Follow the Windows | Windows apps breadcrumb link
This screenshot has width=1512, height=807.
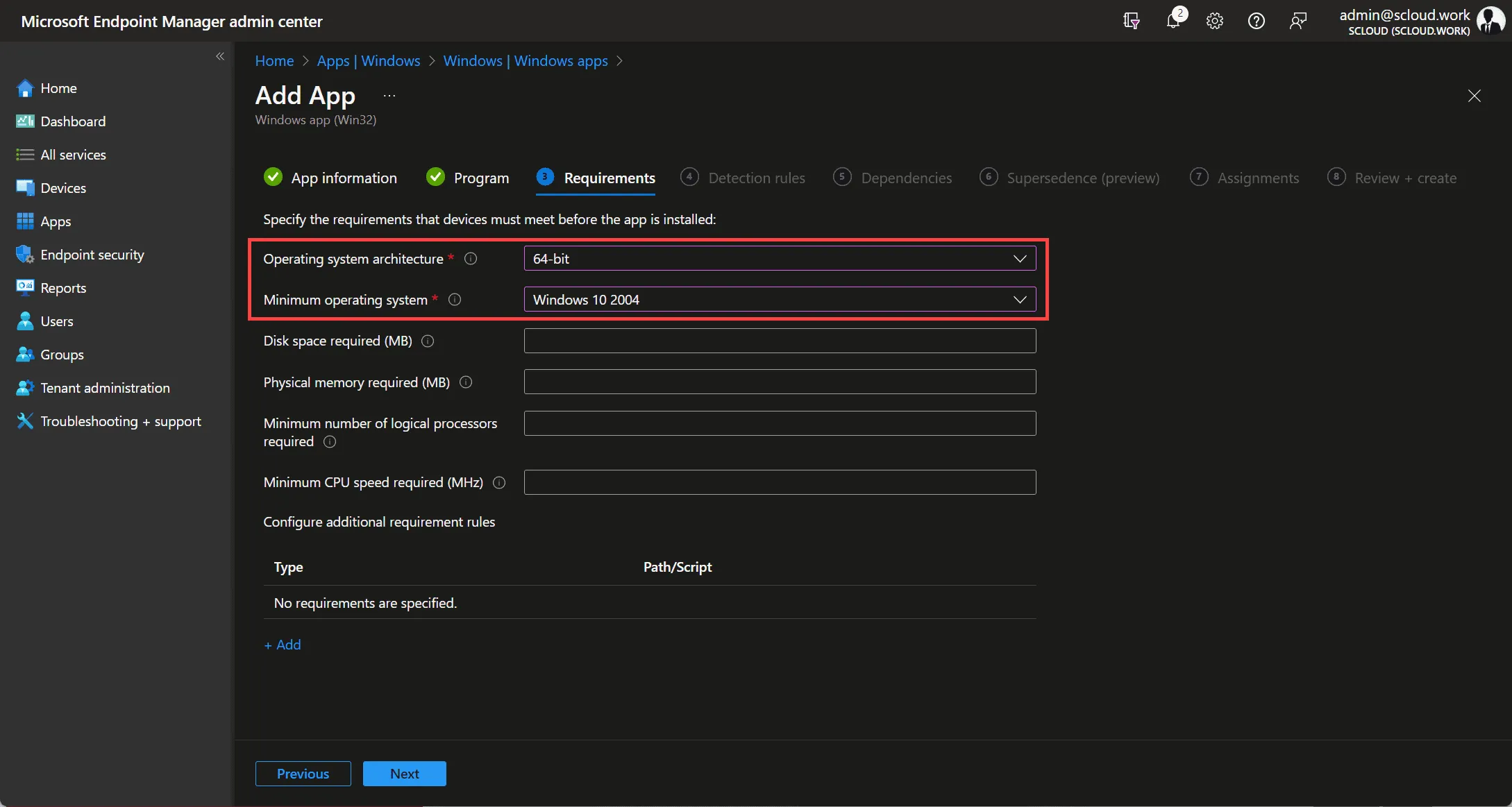[x=526, y=61]
